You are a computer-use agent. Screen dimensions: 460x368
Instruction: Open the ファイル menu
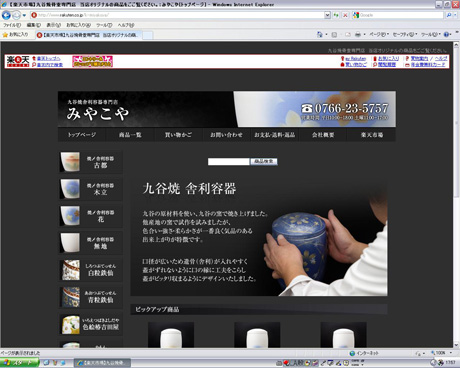pos(12,25)
